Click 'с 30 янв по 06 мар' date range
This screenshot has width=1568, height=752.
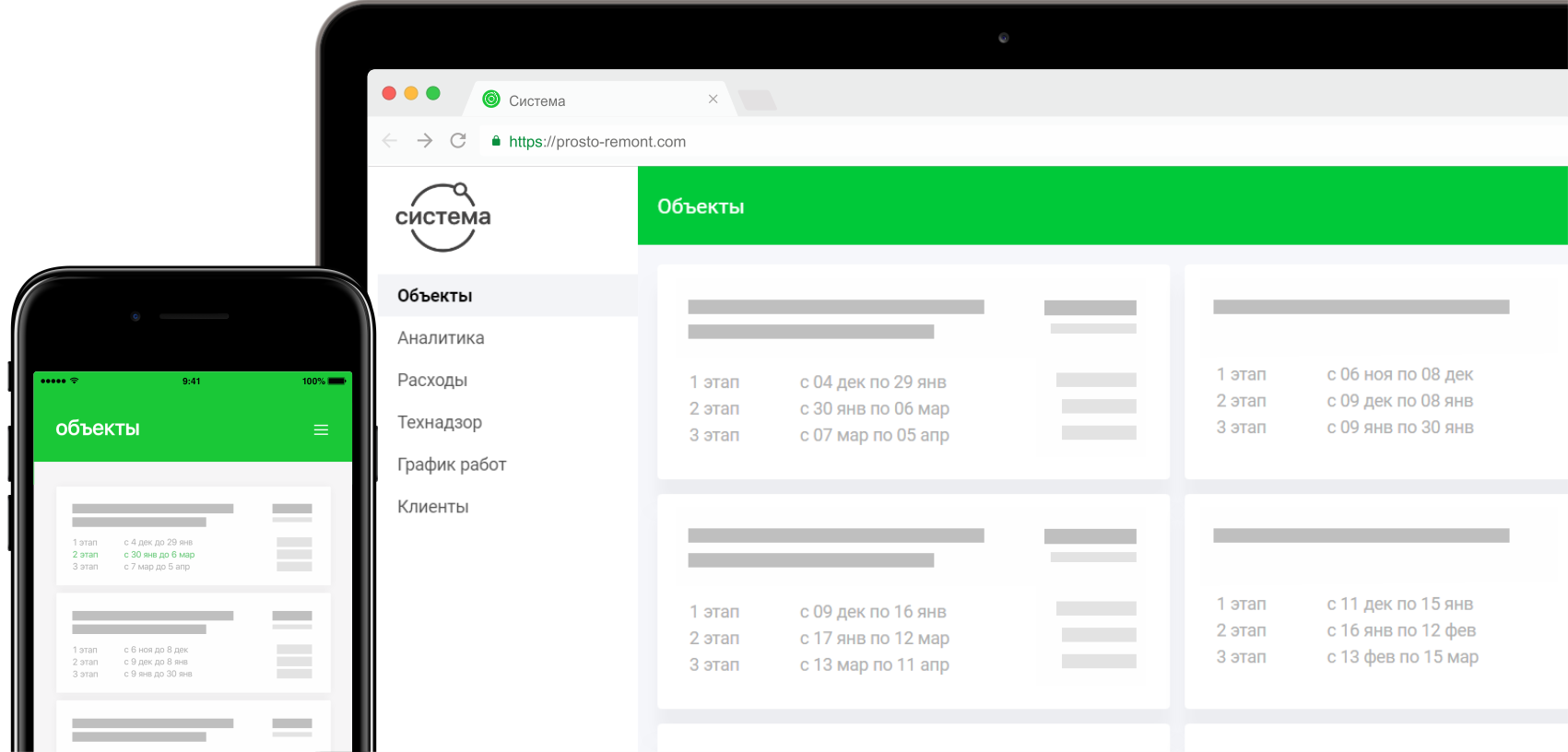(874, 408)
